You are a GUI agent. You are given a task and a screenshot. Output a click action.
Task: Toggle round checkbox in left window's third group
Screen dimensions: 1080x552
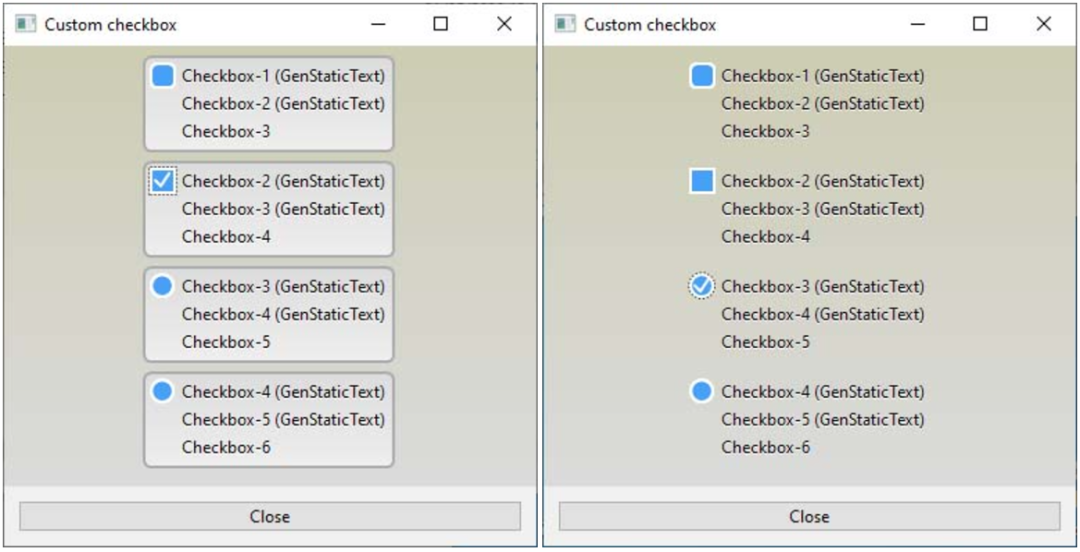point(163,286)
